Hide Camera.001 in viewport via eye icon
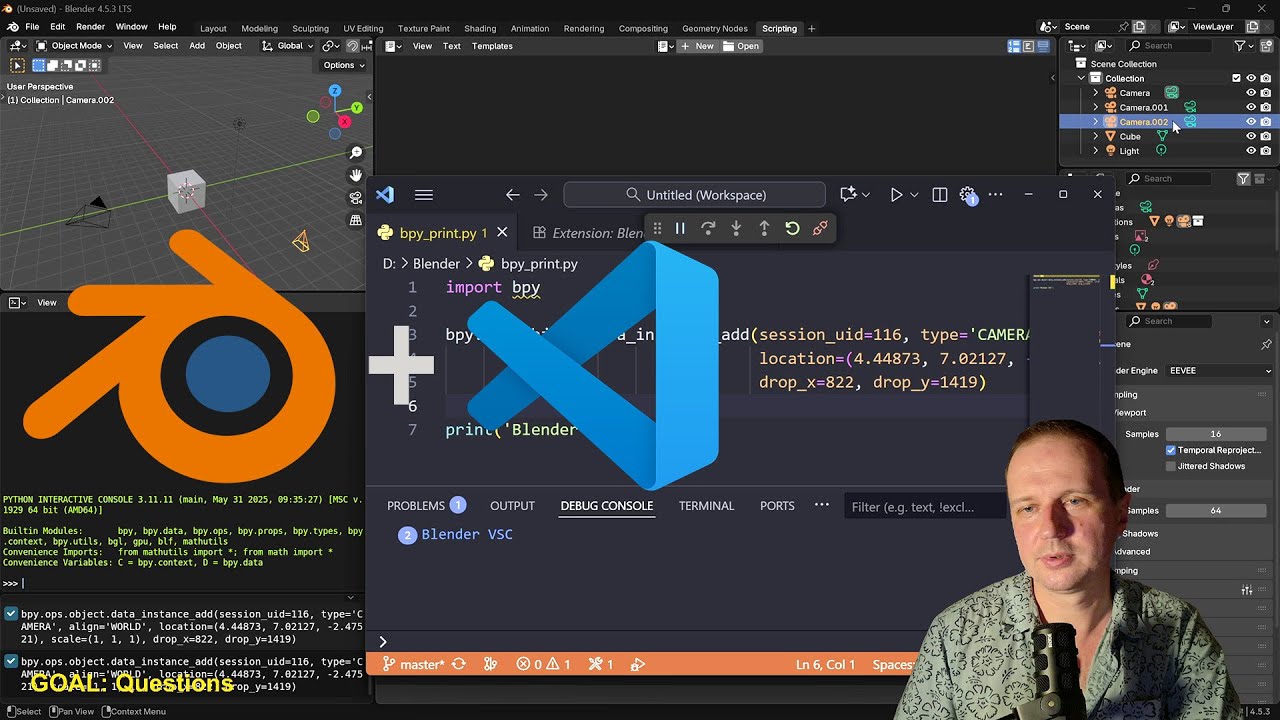 [1250, 107]
